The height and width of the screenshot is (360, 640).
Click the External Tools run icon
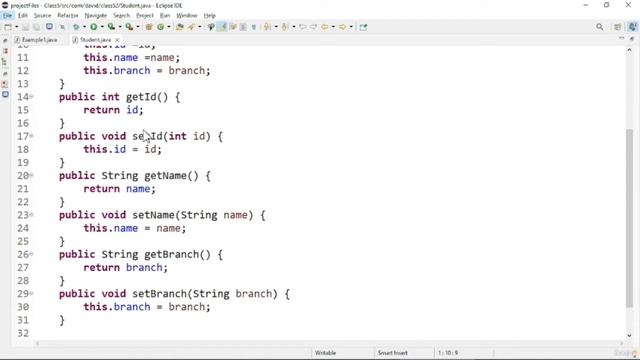click(129, 27)
